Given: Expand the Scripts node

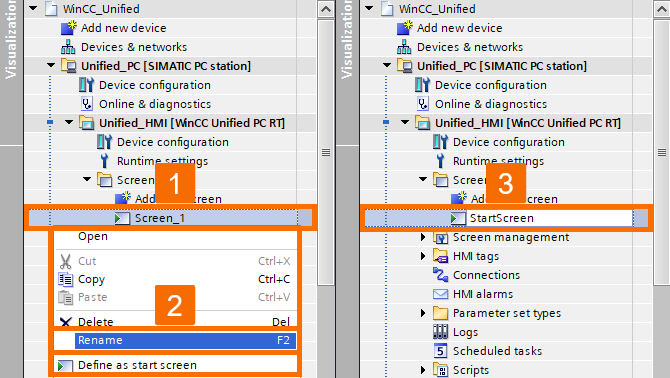Looking at the screenshot, I should pos(423,370).
